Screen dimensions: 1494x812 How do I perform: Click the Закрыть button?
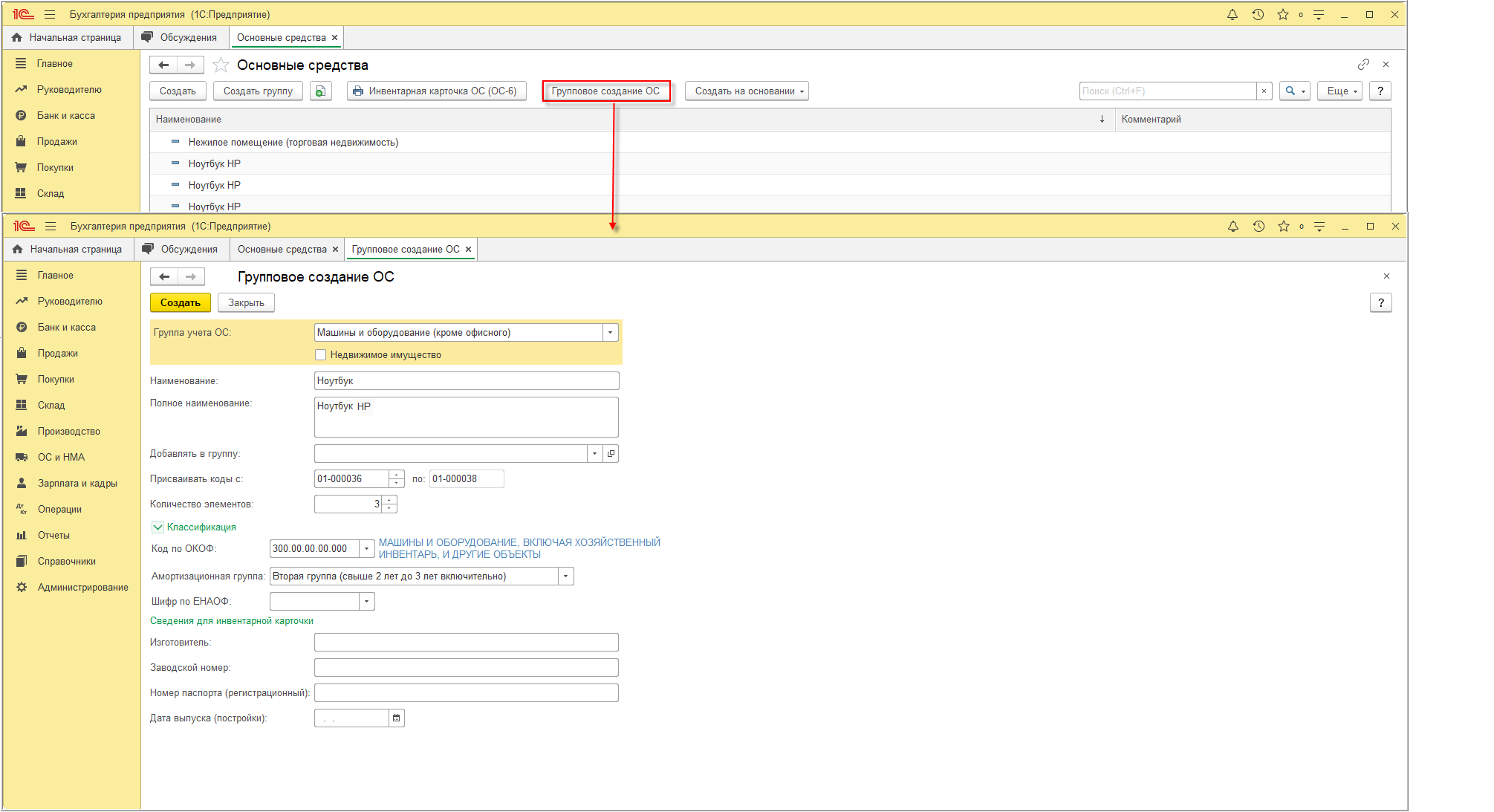click(246, 303)
